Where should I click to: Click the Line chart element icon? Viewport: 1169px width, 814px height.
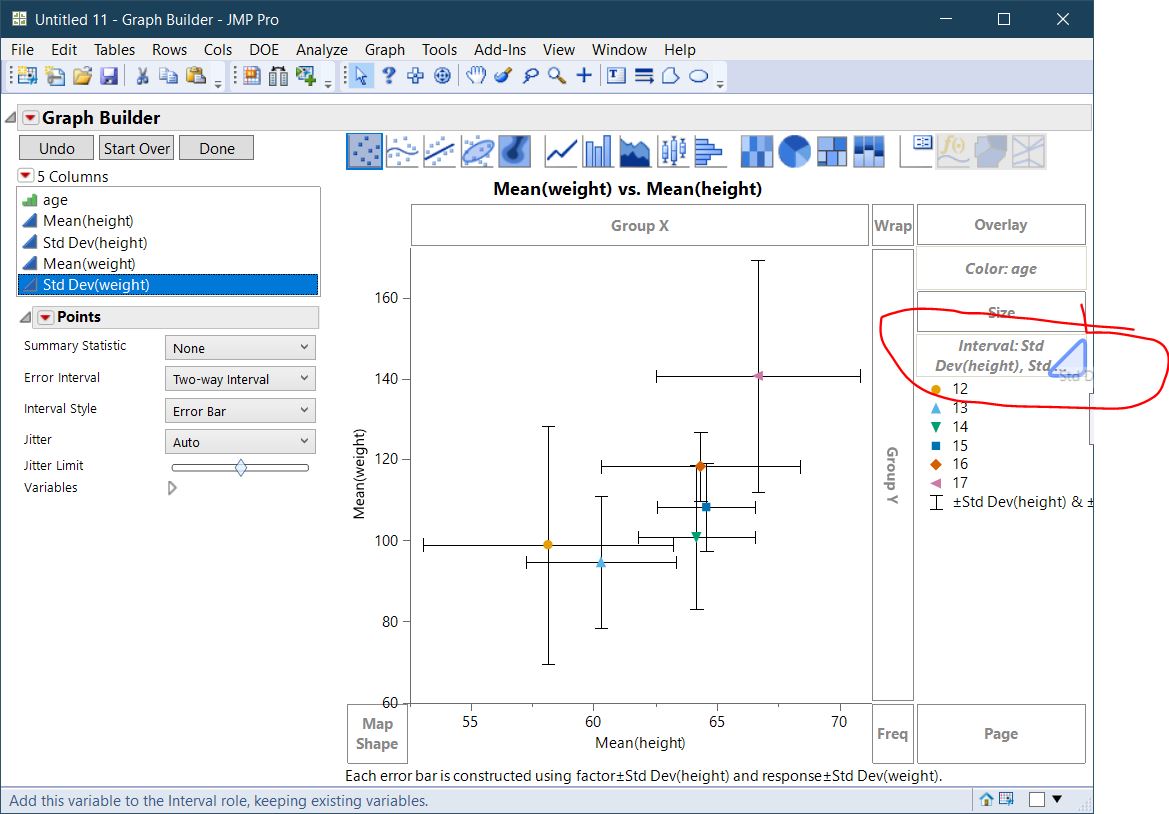(x=561, y=152)
